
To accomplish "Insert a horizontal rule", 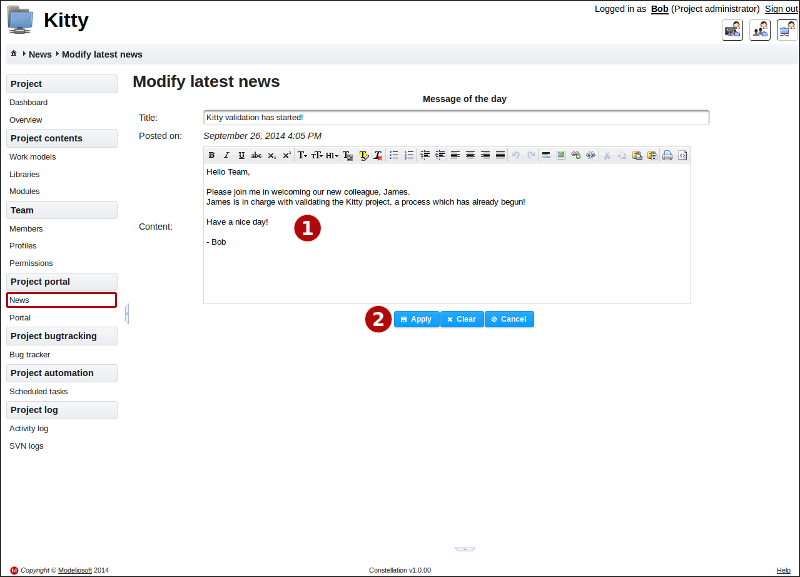I will pos(546,155).
